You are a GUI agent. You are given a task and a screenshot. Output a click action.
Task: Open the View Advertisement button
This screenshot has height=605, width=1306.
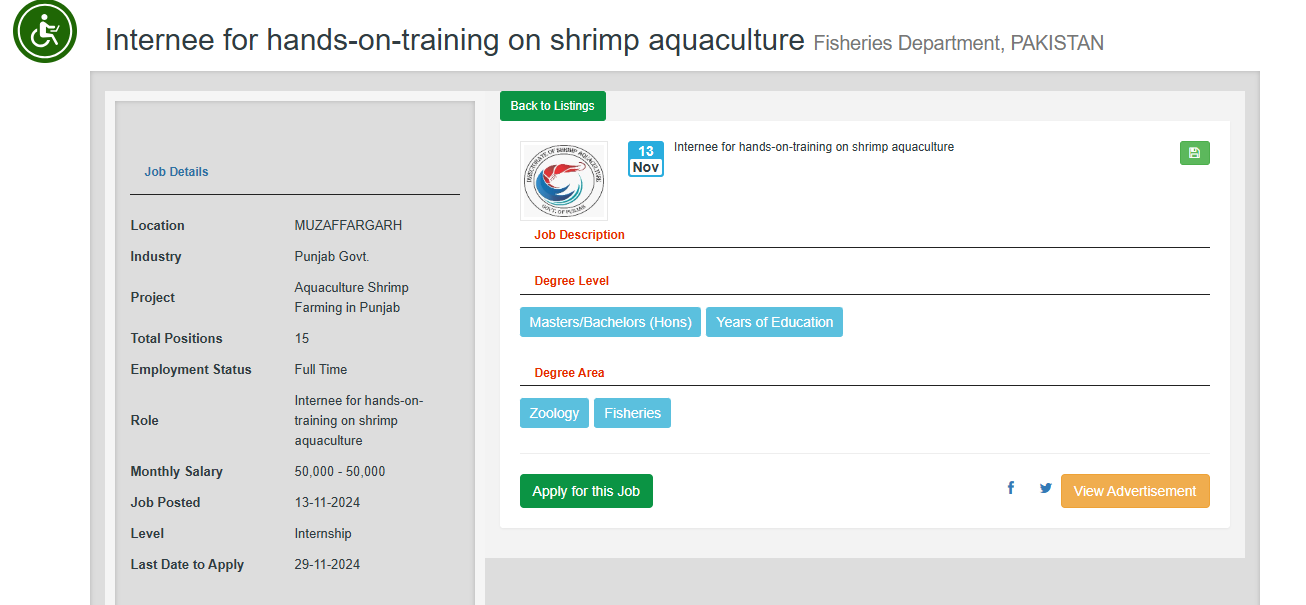(1135, 491)
